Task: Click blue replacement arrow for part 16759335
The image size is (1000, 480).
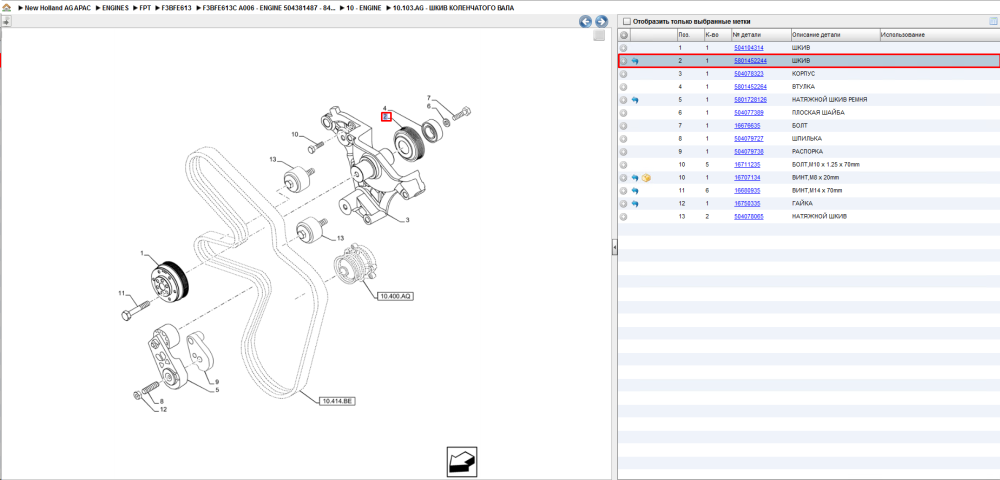Action: pyautogui.click(x=635, y=204)
